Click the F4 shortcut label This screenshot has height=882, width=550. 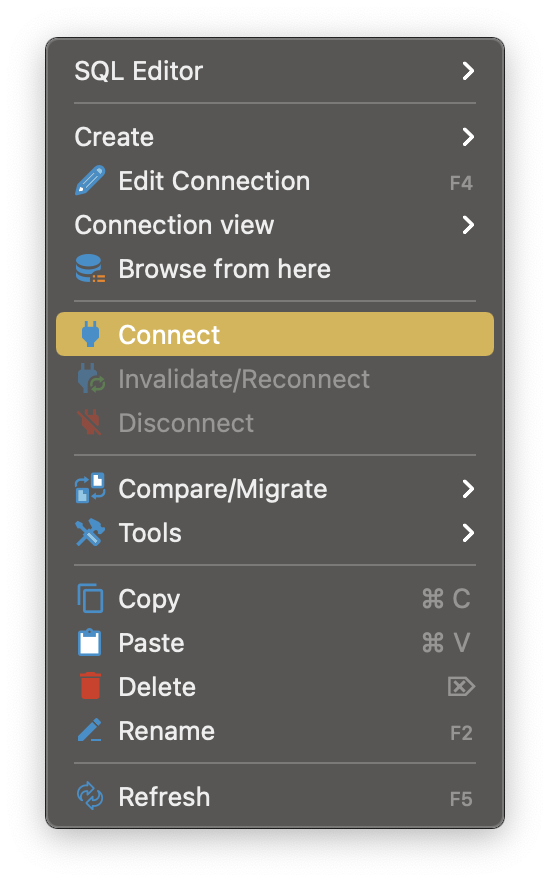point(461,183)
